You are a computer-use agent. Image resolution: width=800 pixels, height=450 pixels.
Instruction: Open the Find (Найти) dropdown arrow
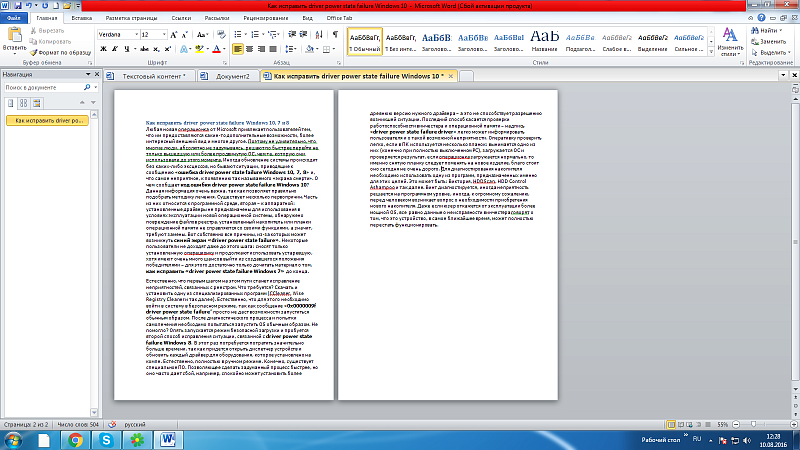coord(781,31)
